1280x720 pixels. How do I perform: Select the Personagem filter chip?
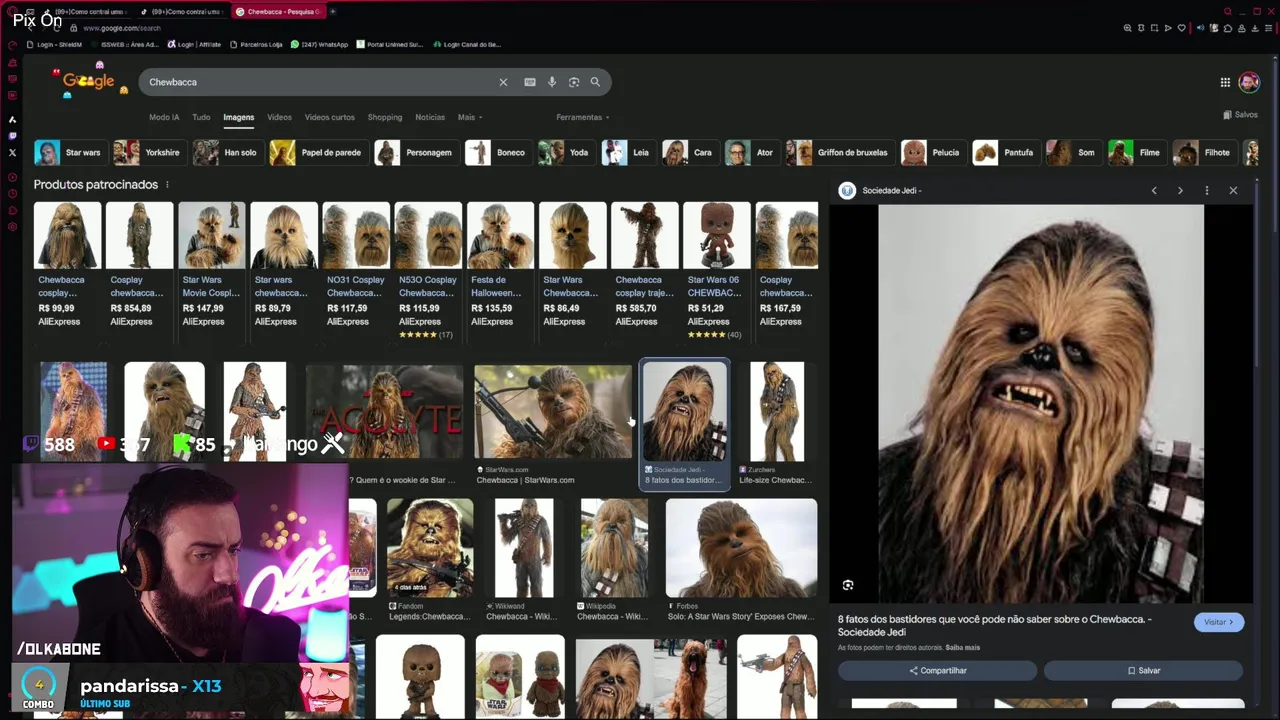point(415,153)
